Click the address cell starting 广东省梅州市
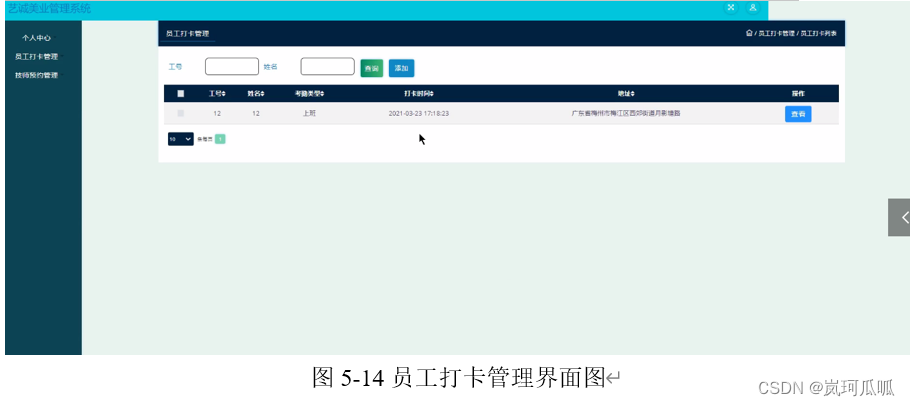The height and width of the screenshot is (406, 910). 626,114
